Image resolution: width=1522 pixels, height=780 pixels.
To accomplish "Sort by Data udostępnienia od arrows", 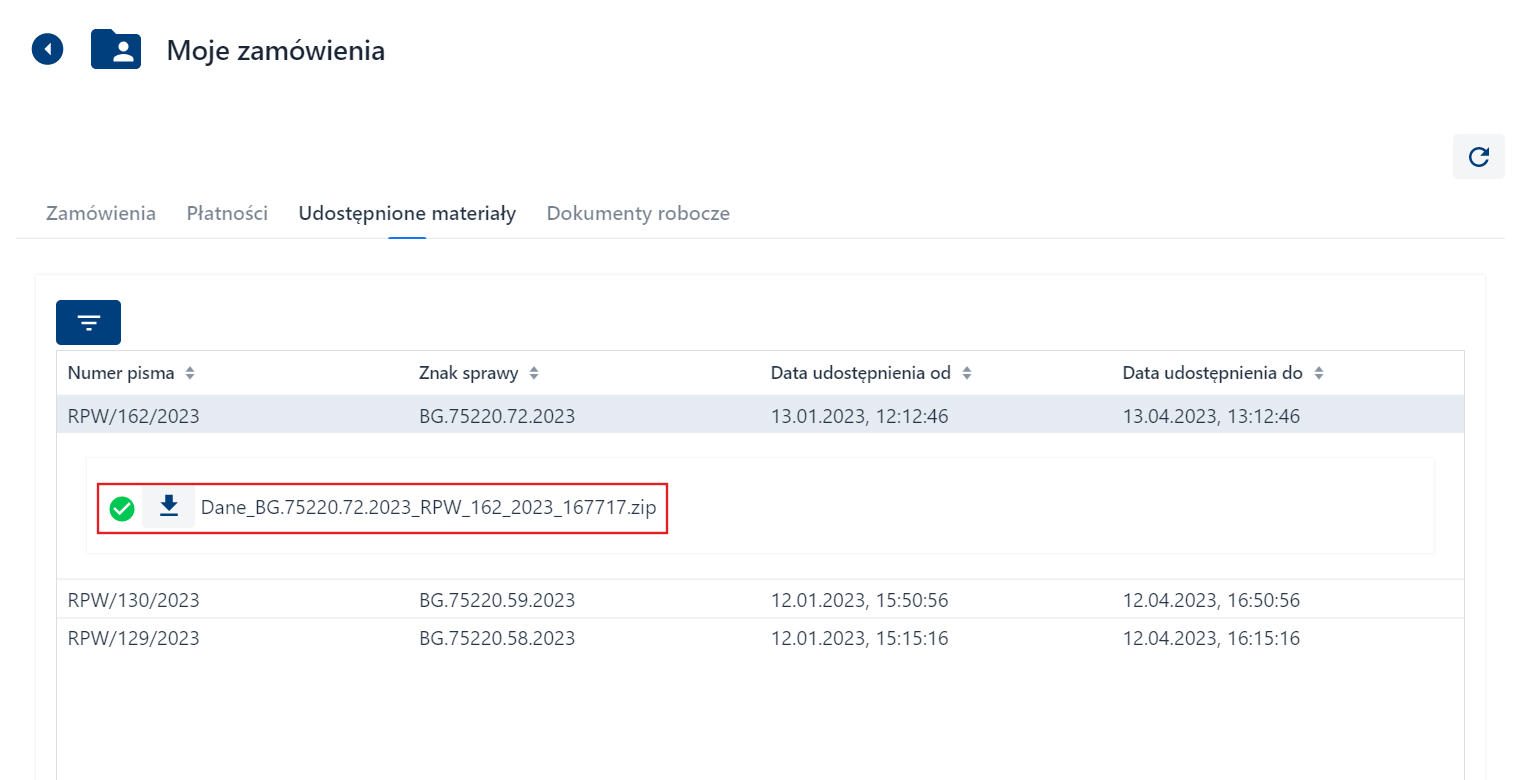I will (x=967, y=373).
